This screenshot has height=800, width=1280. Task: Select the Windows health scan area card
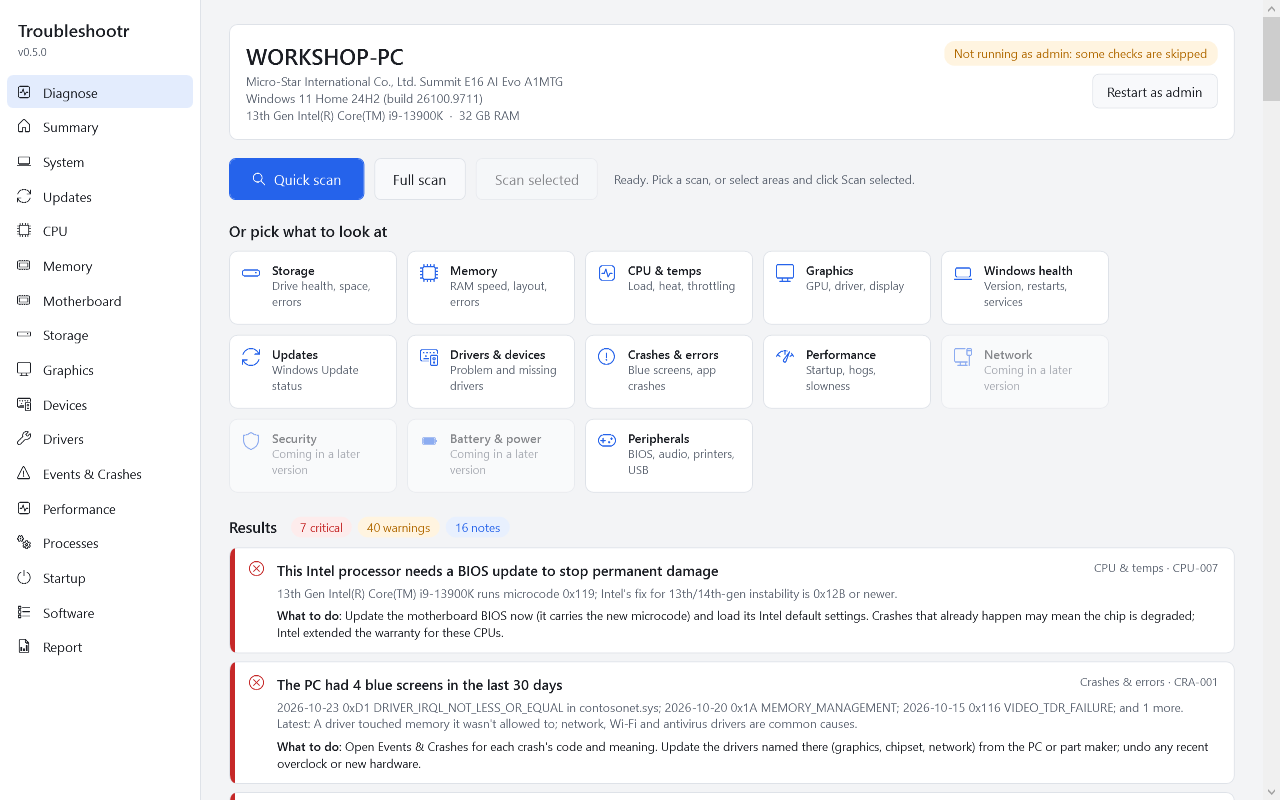tap(1025, 288)
